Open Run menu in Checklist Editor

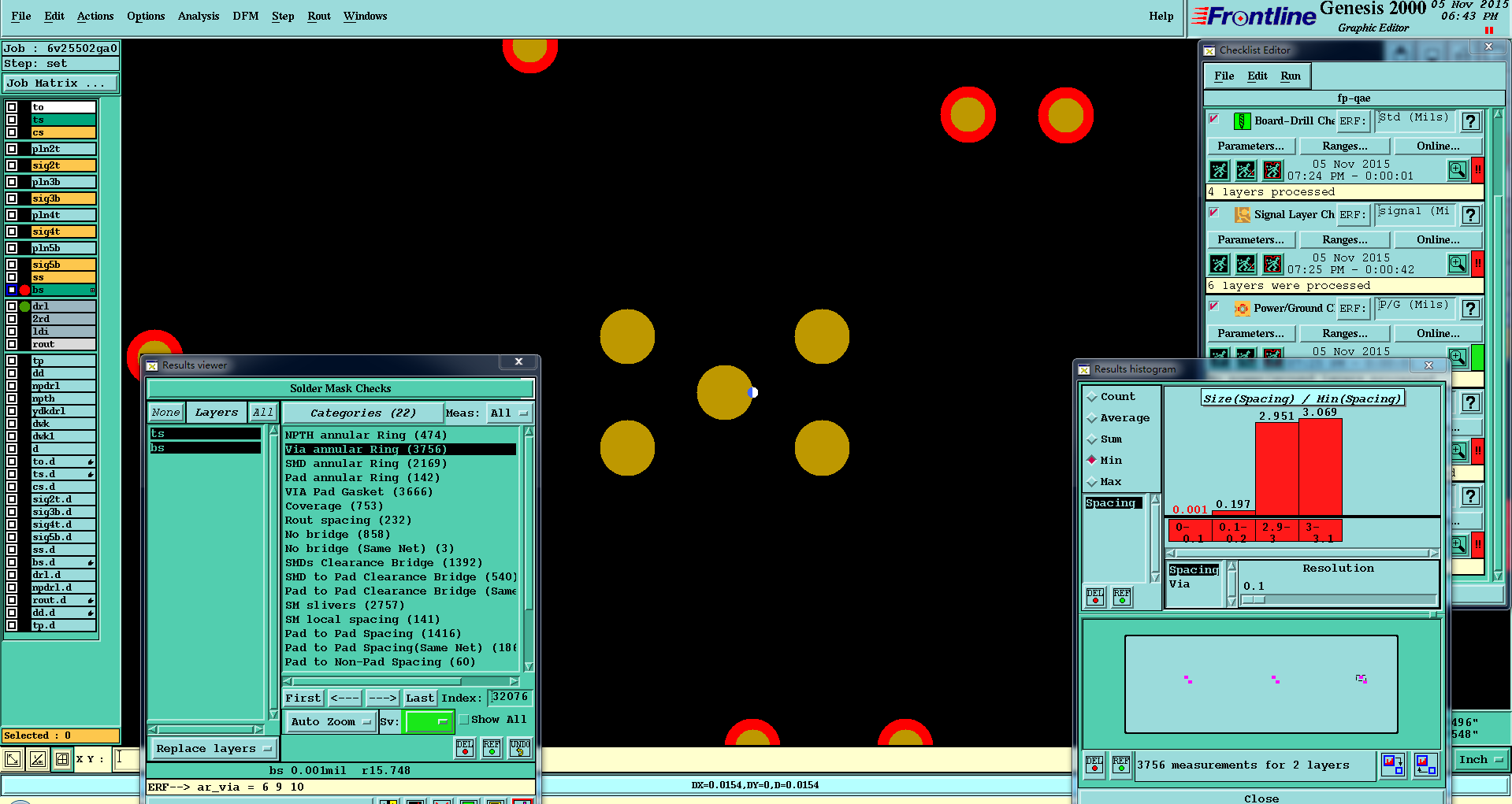(x=1291, y=76)
